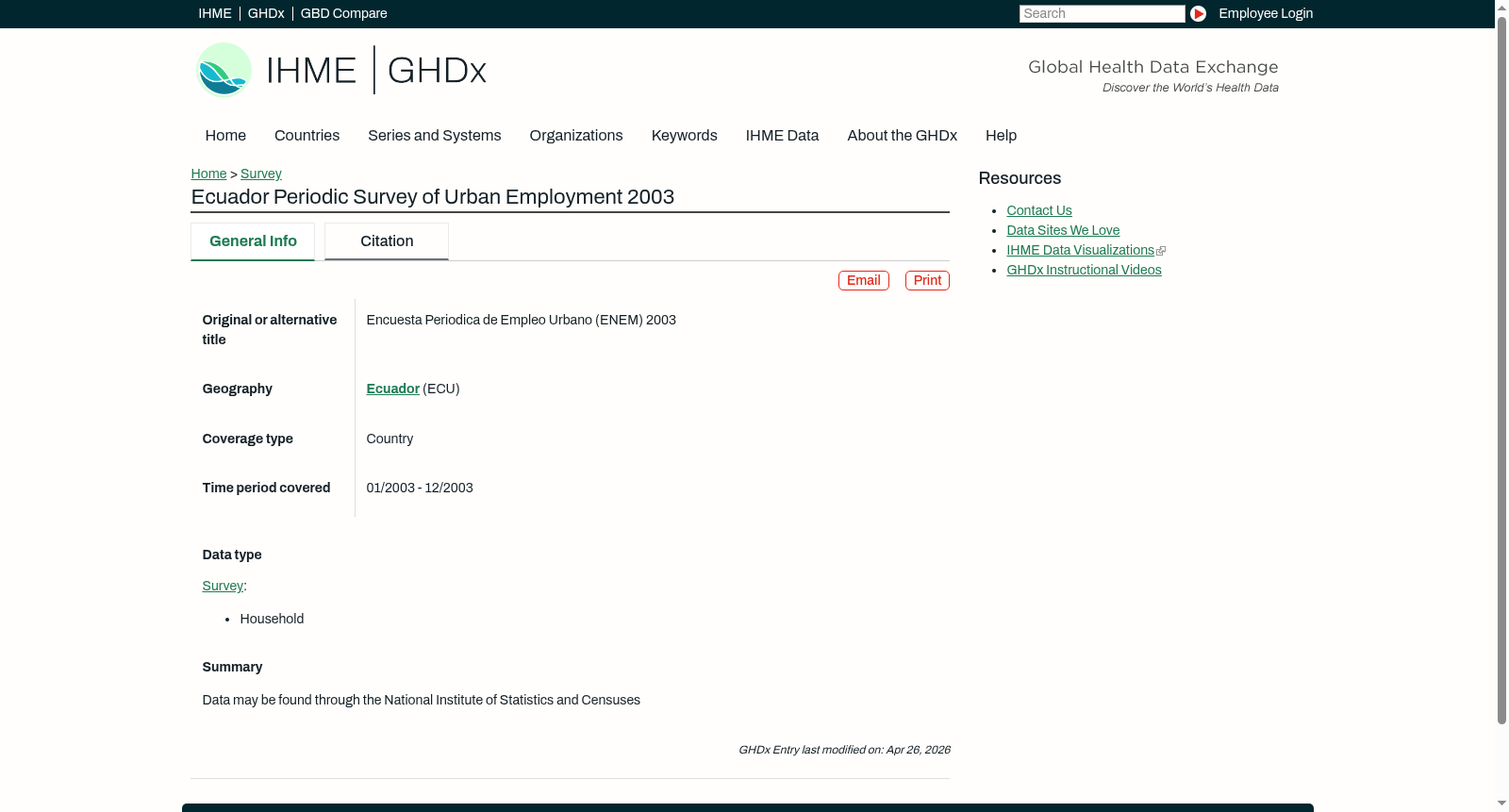Select the General Info tab
The height and width of the screenshot is (812, 1509).
253,241
